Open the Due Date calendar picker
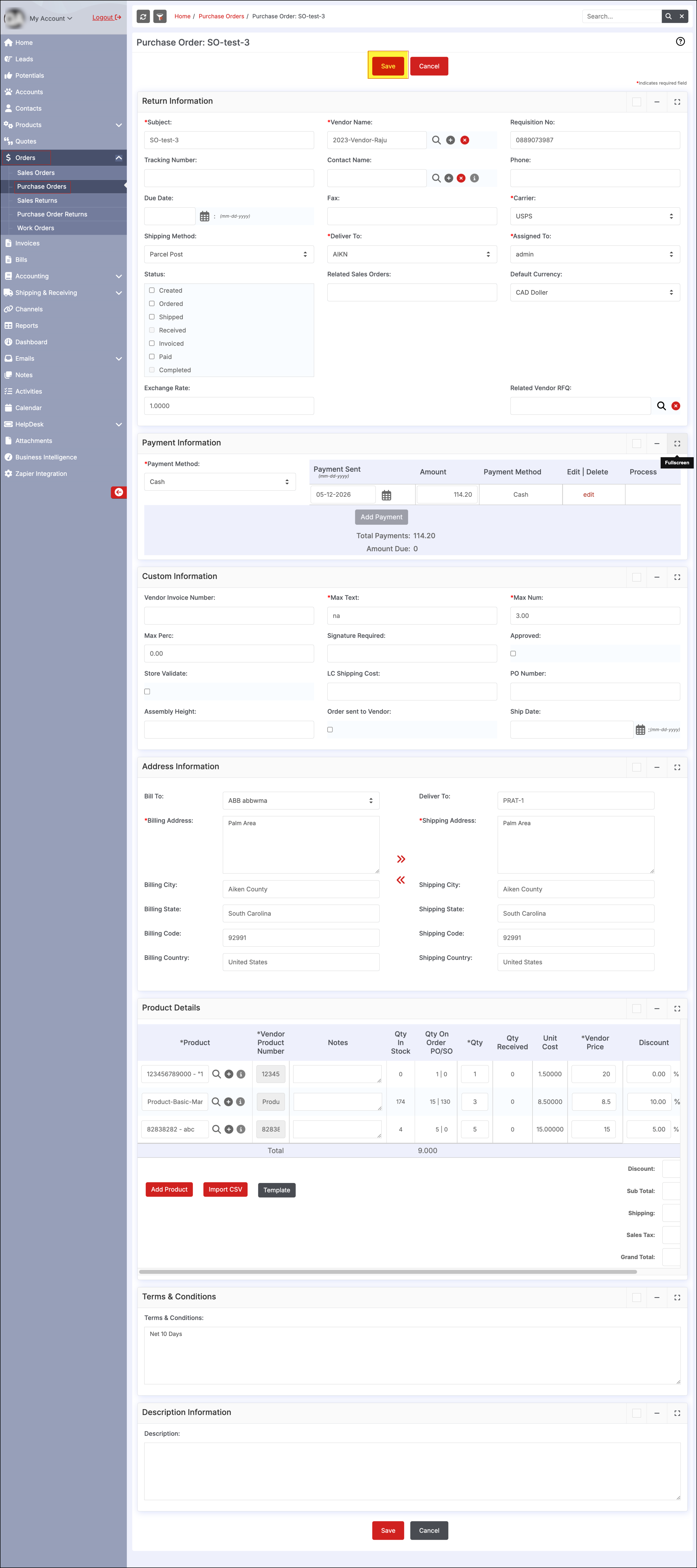This screenshot has height=1568, width=697. 204,216
